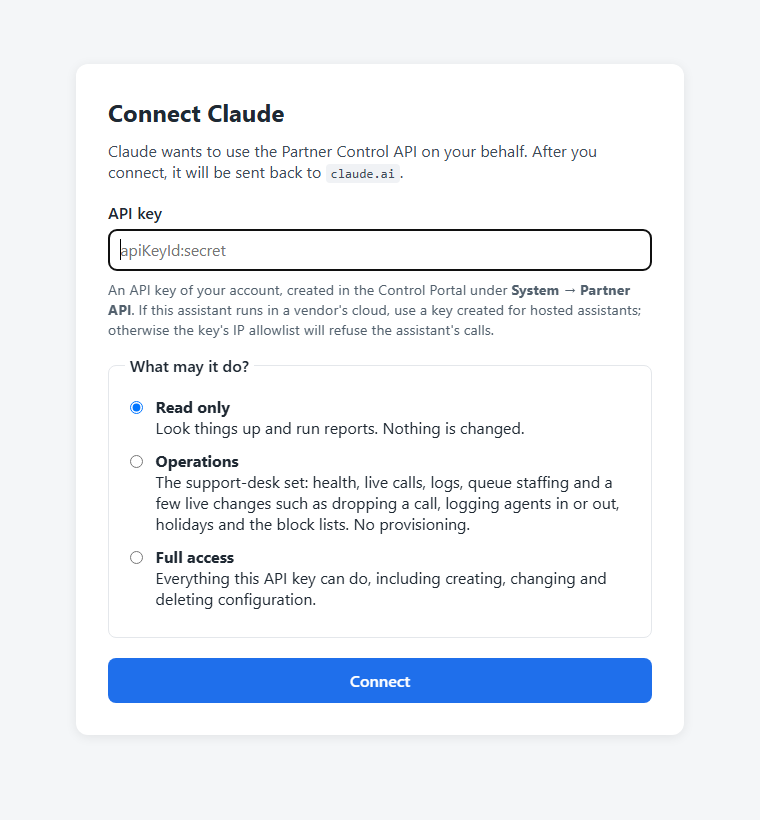Click the 'Claude wants to use' intro paragraph
The width and height of the screenshot is (760, 820).
353,162
